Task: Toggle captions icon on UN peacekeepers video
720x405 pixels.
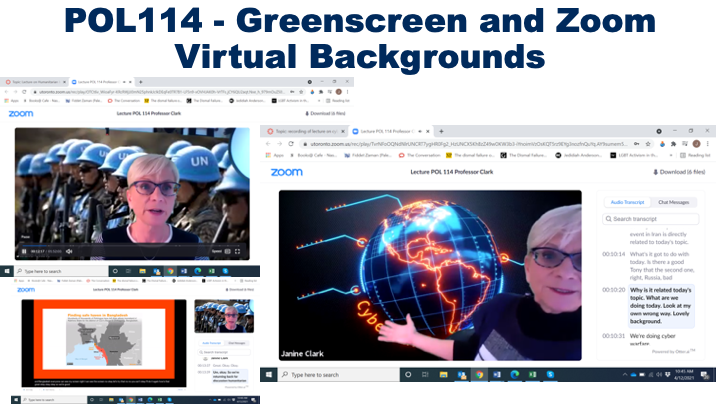Action: (x=227, y=251)
